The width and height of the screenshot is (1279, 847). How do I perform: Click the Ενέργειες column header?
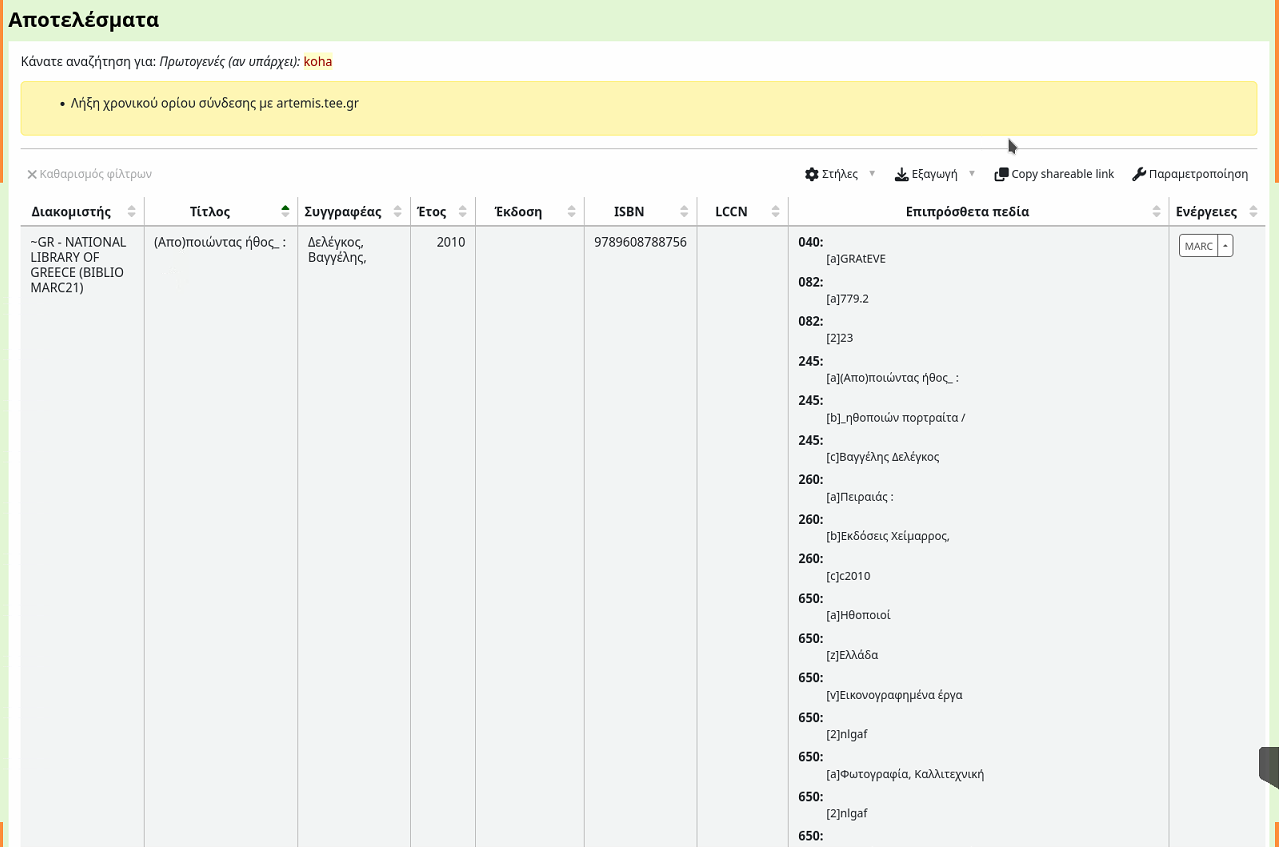(1205, 212)
